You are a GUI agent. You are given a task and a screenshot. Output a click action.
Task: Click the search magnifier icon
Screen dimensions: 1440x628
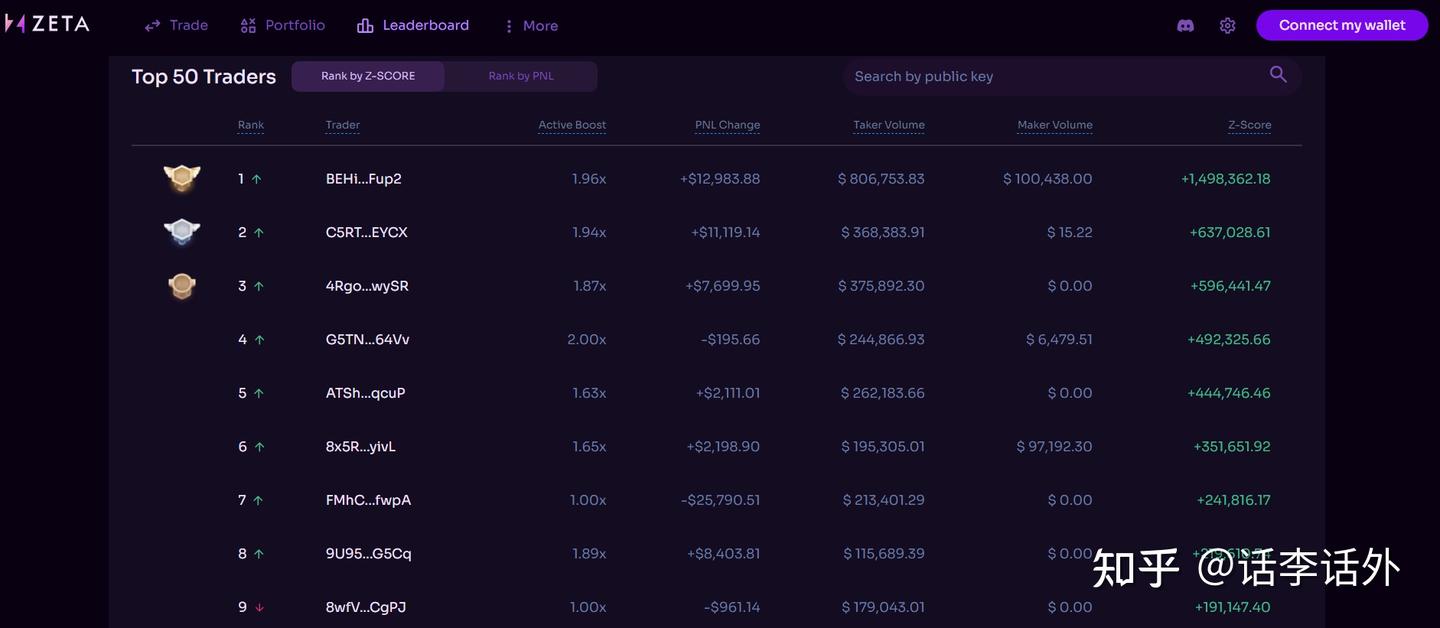(x=1277, y=74)
